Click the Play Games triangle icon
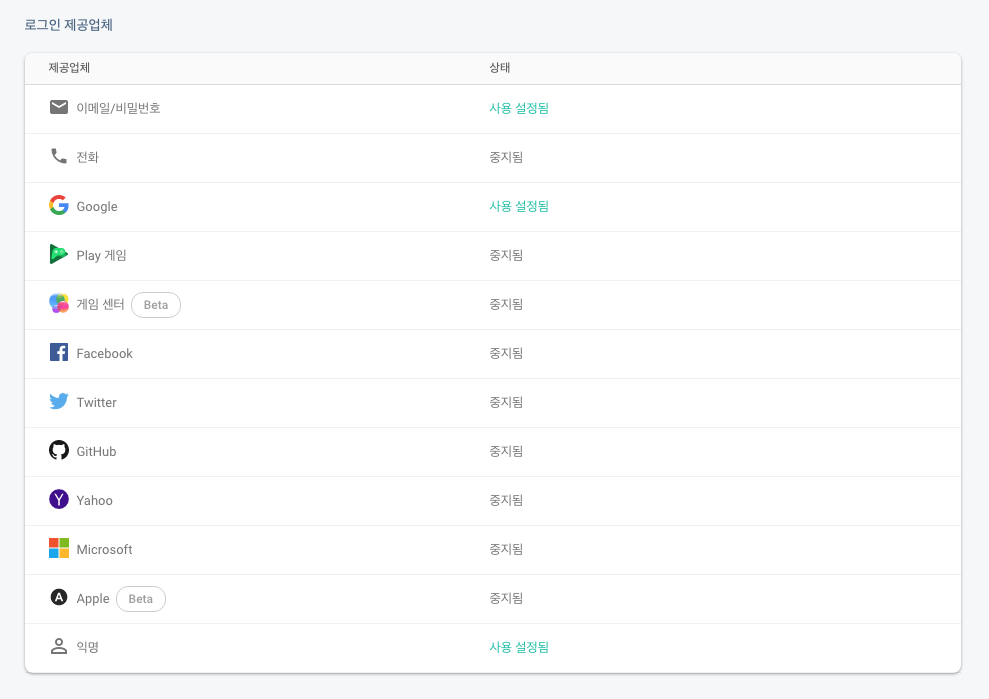989x699 pixels. click(x=59, y=254)
